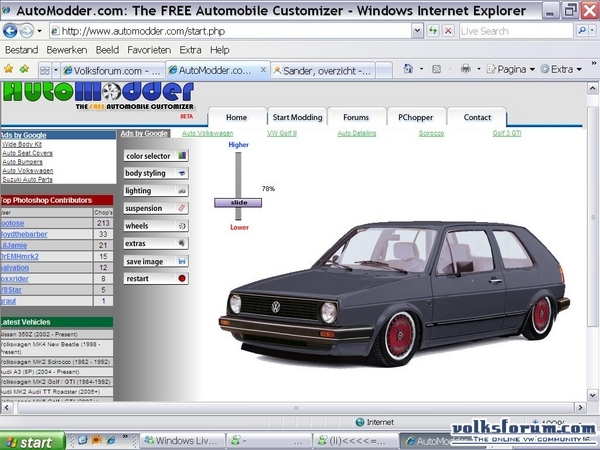The height and width of the screenshot is (450, 600).
Task: Click the VW Golf III ad link
Action: tap(282, 133)
